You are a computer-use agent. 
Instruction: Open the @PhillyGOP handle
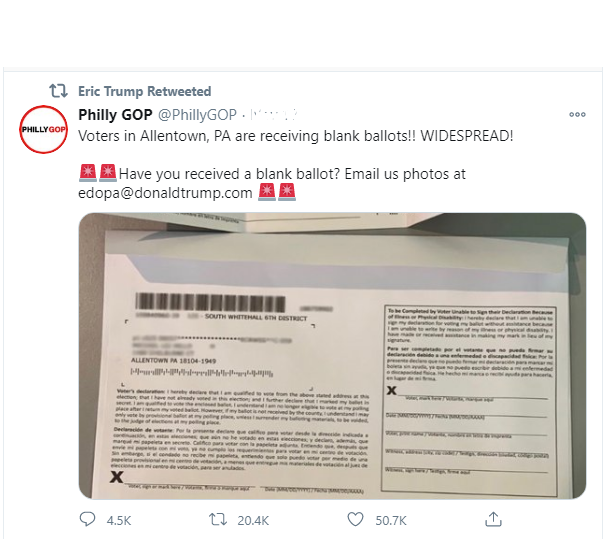197,115
